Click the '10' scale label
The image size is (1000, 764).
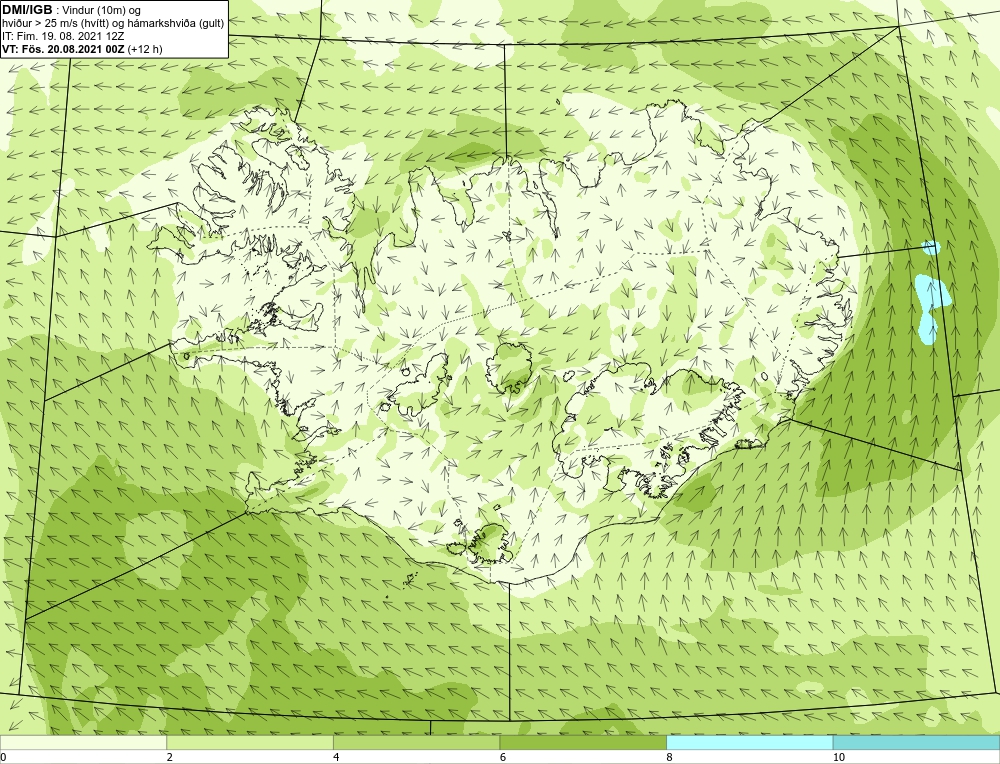[x=839, y=757]
